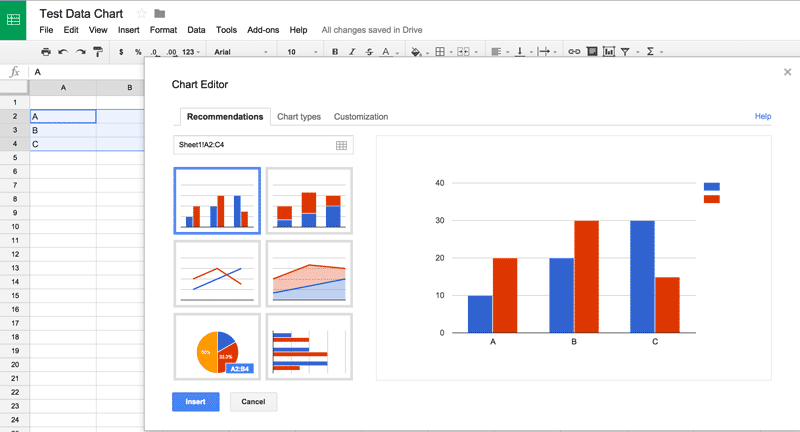Increase decimal places

click(171, 52)
